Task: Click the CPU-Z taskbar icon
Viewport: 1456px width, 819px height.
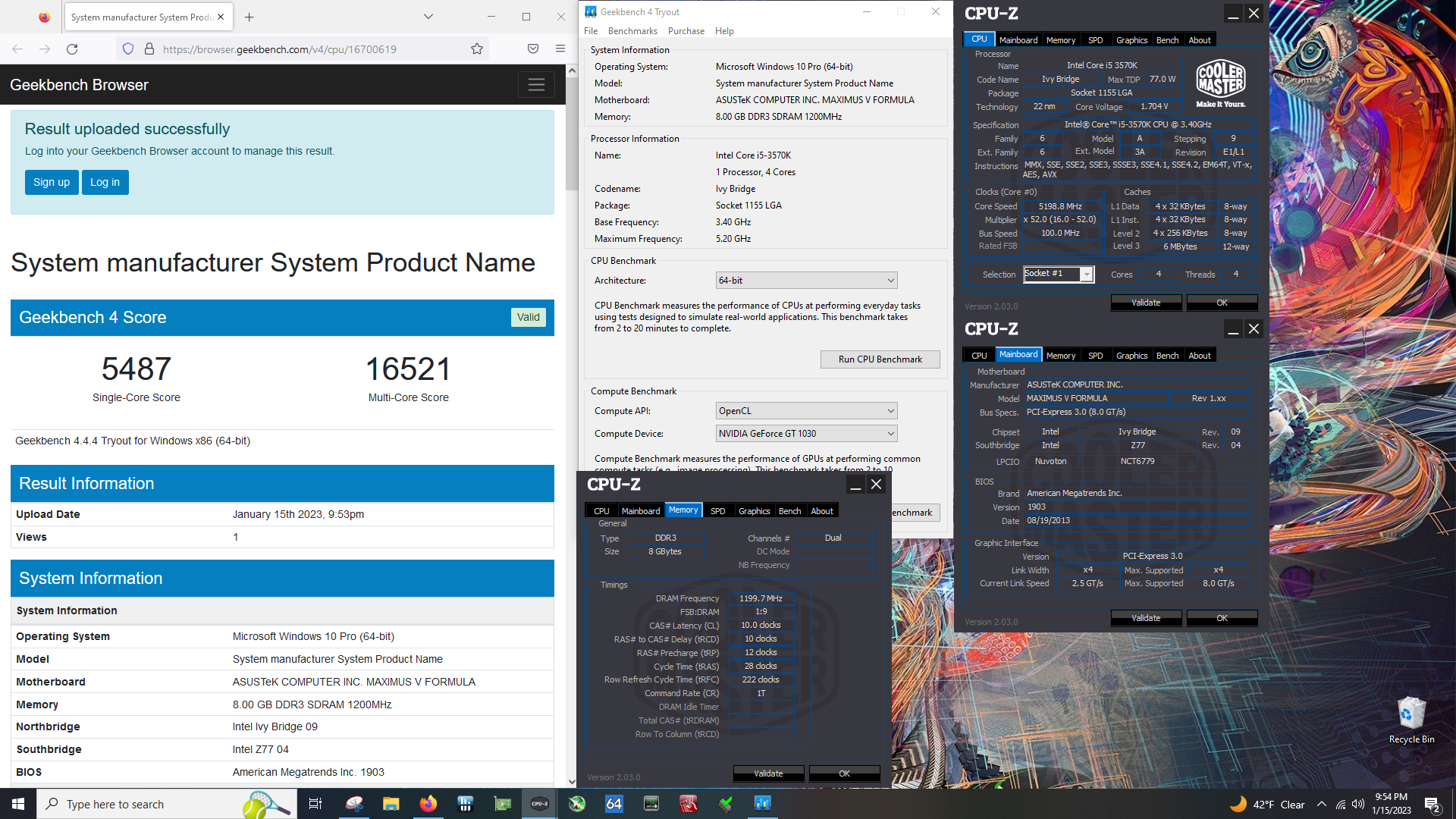Action: pyautogui.click(x=540, y=804)
